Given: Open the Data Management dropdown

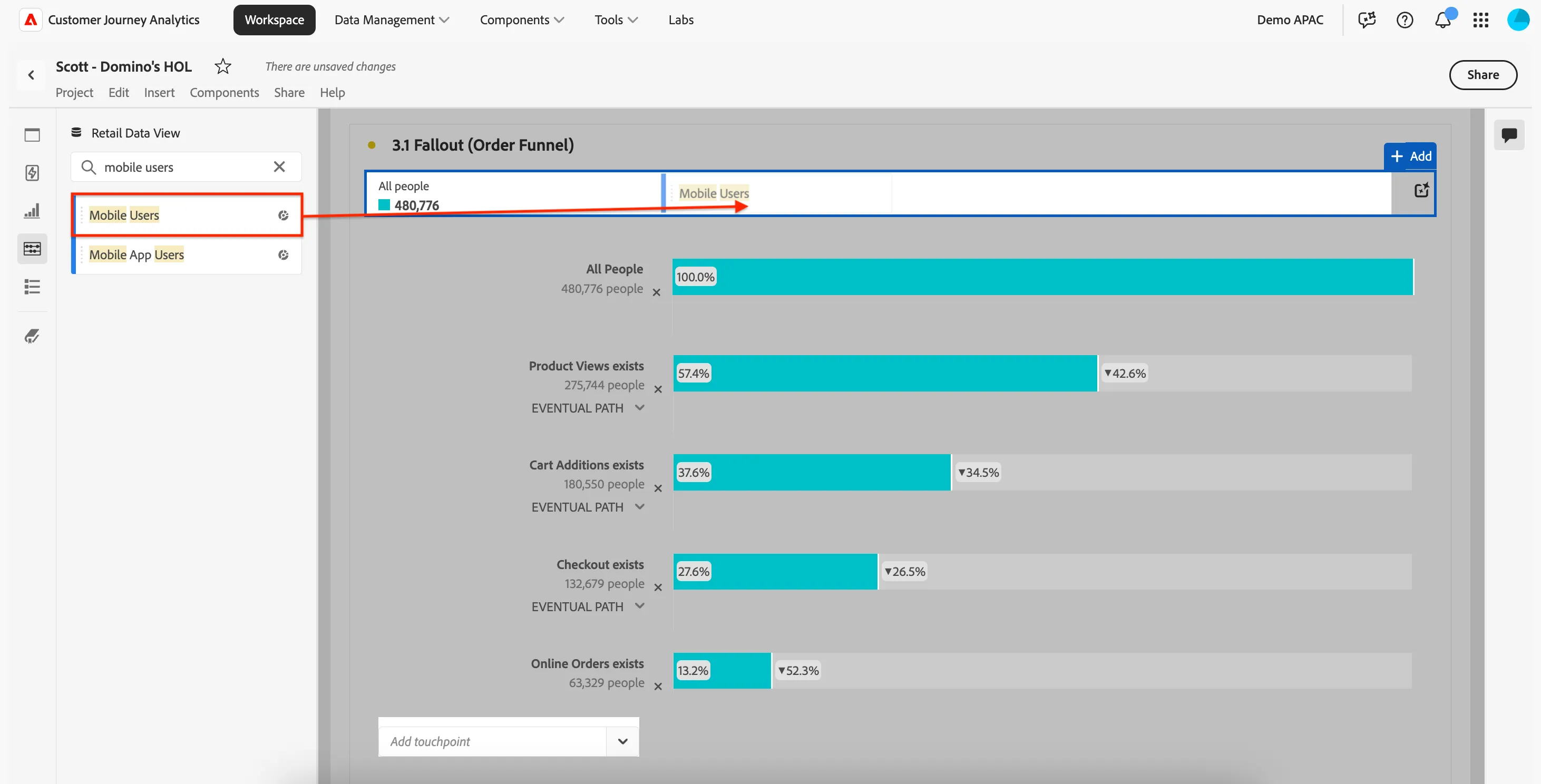Looking at the screenshot, I should click(x=392, y=19).
